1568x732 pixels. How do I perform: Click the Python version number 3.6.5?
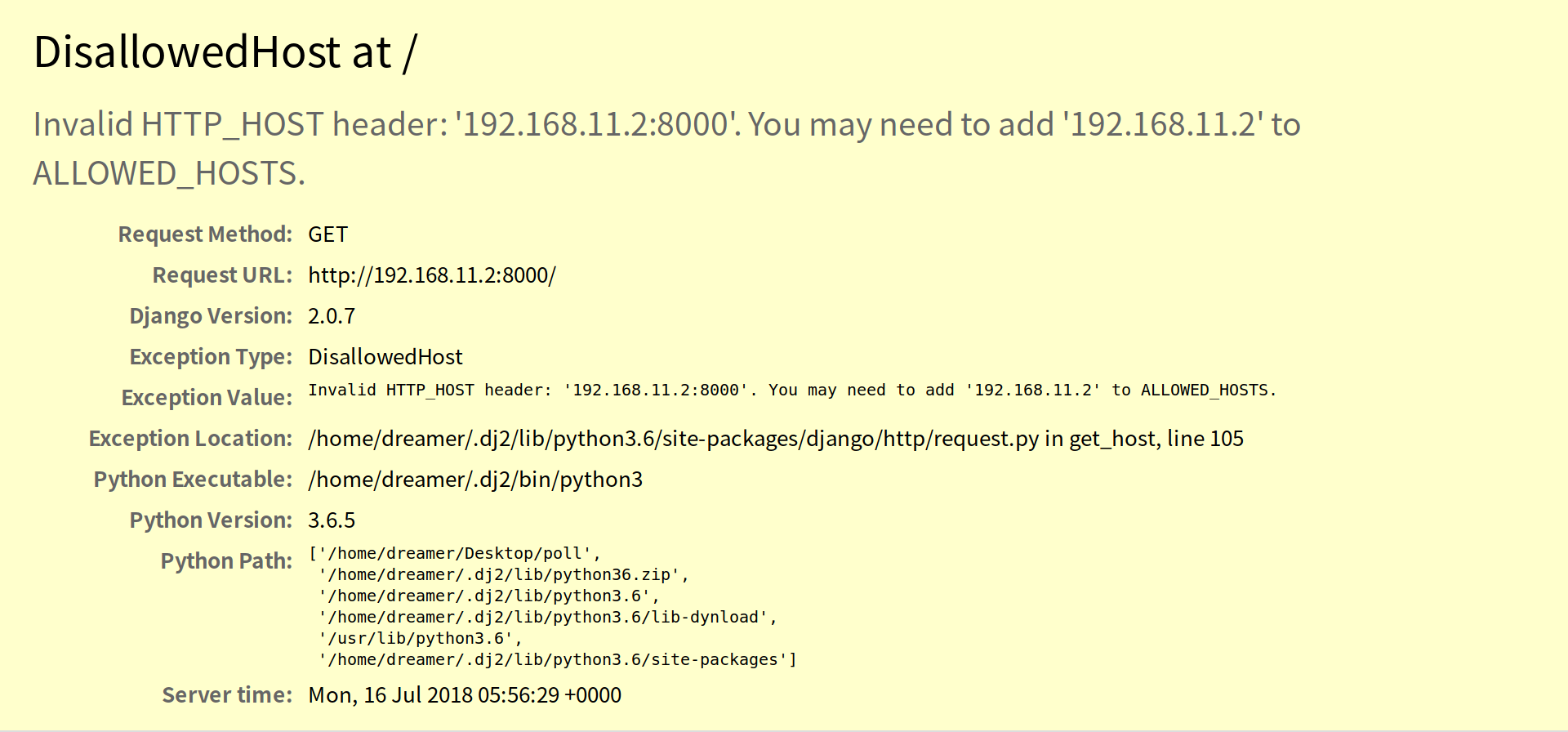[332, 520]
